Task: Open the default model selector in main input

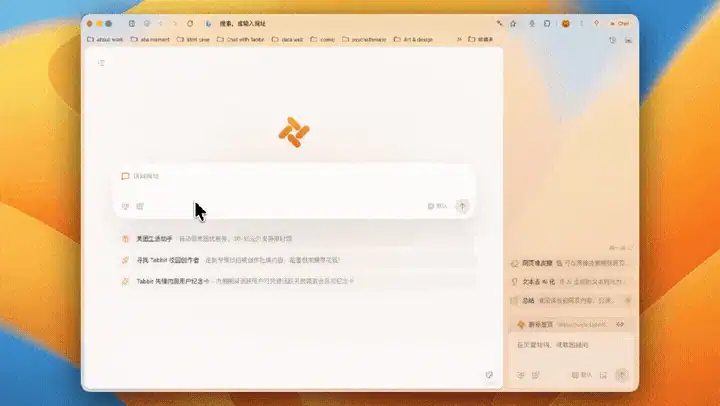Action: 437,206
